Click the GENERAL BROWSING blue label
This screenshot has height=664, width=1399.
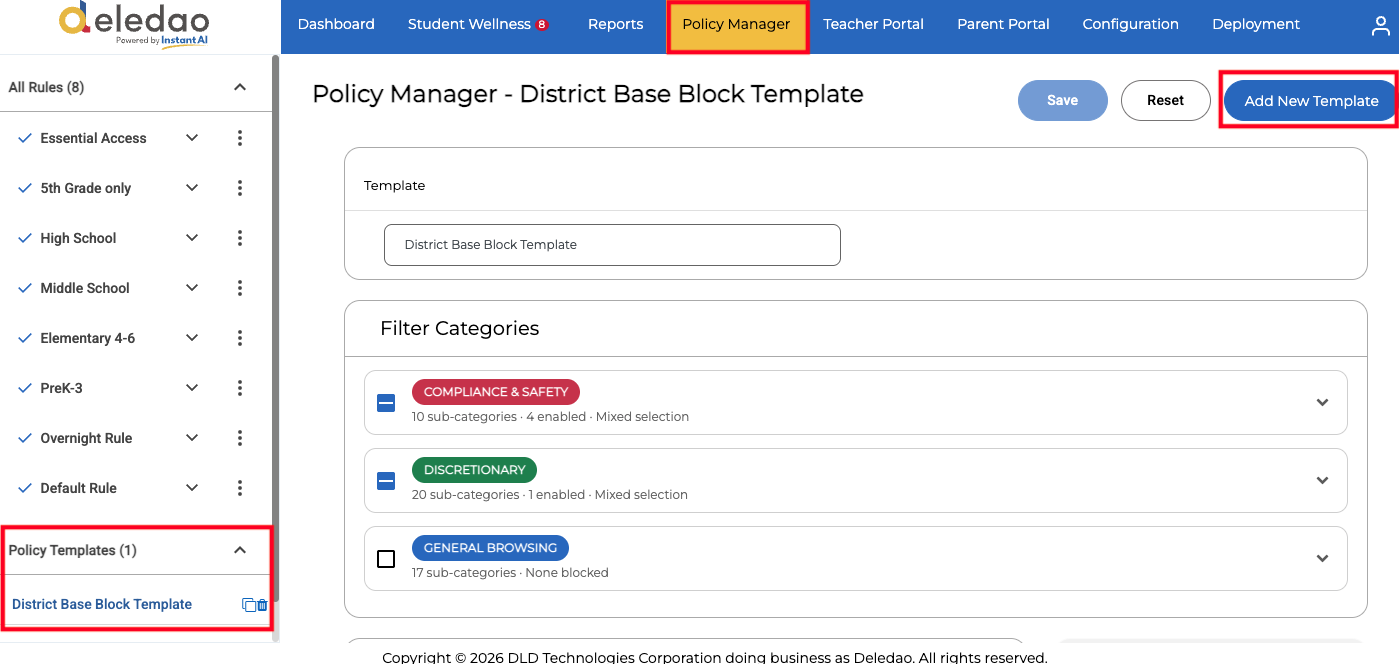tap(490, 548)
